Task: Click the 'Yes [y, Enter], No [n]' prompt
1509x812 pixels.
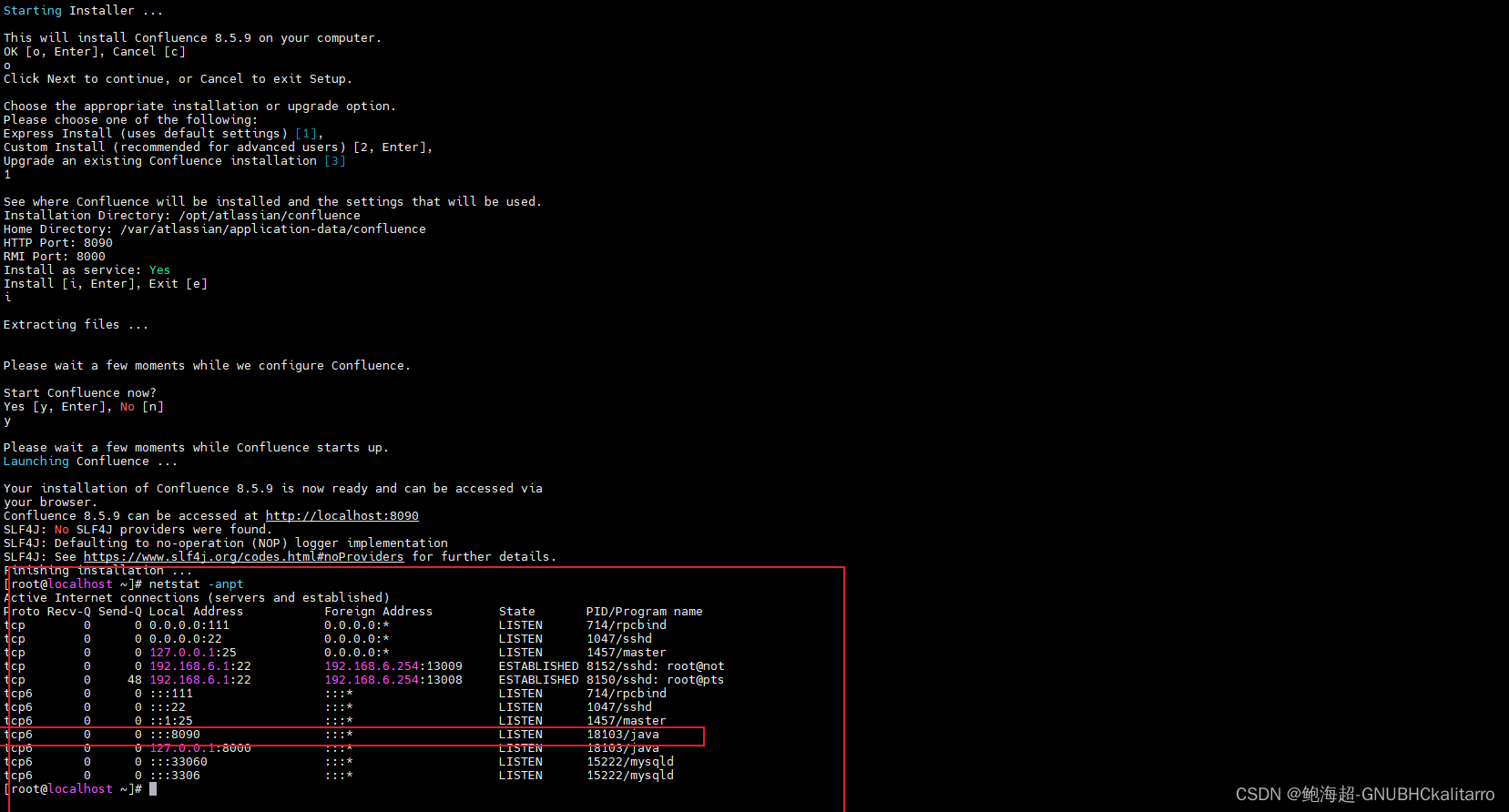Action: [x=84, y=406]
